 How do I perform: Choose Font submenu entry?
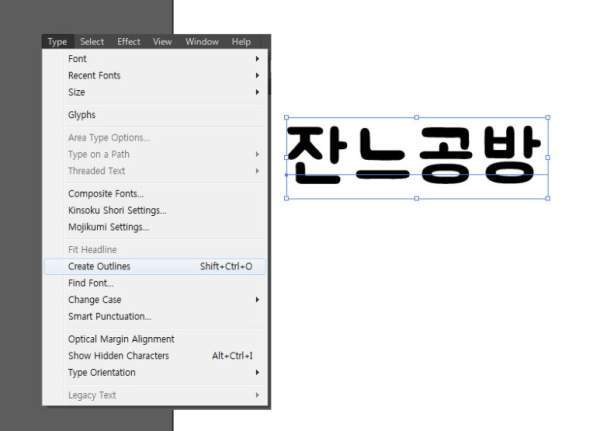pyautogui.click(x=155, y=59)
